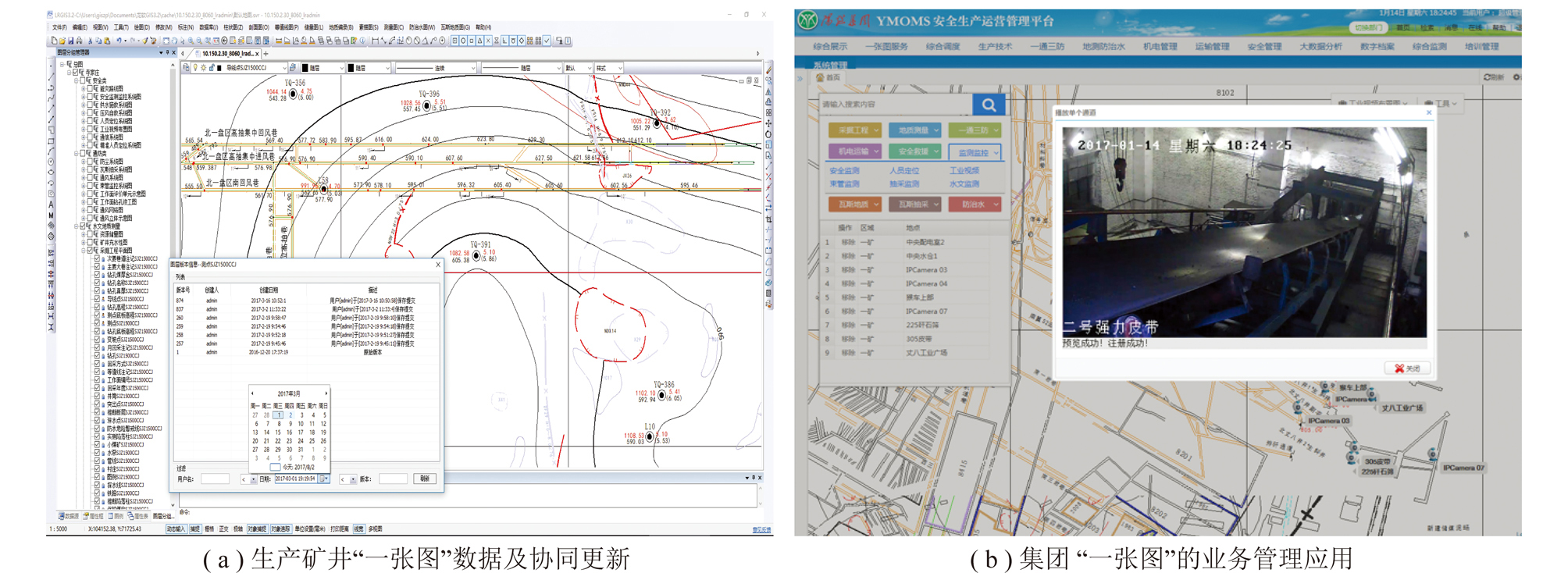
Task: Open the 防治水 dropdown in YMOMS
Action: [975, 205]
